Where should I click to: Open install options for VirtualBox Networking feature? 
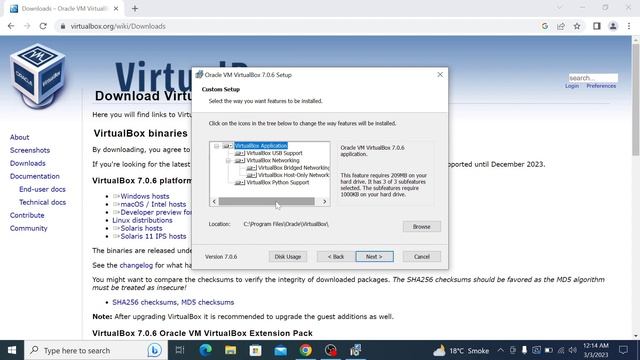[240, 160]
